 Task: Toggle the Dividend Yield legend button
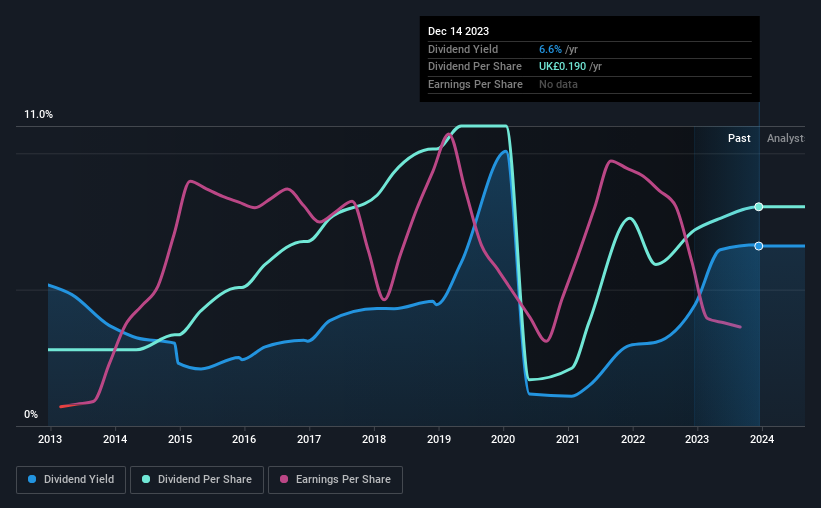tap(71, 480)
